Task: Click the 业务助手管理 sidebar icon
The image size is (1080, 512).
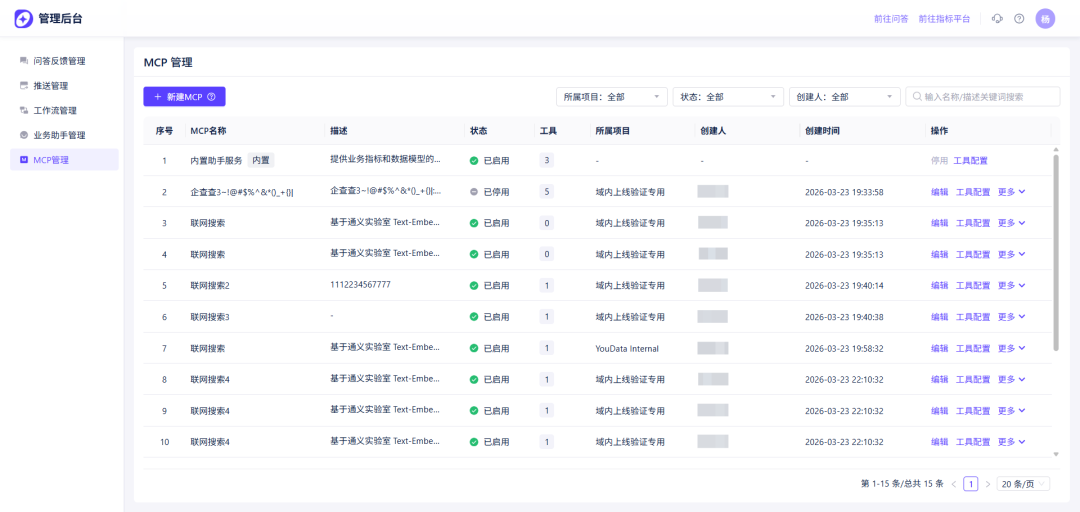Action: pyautogui.click(x=24, y=135)
